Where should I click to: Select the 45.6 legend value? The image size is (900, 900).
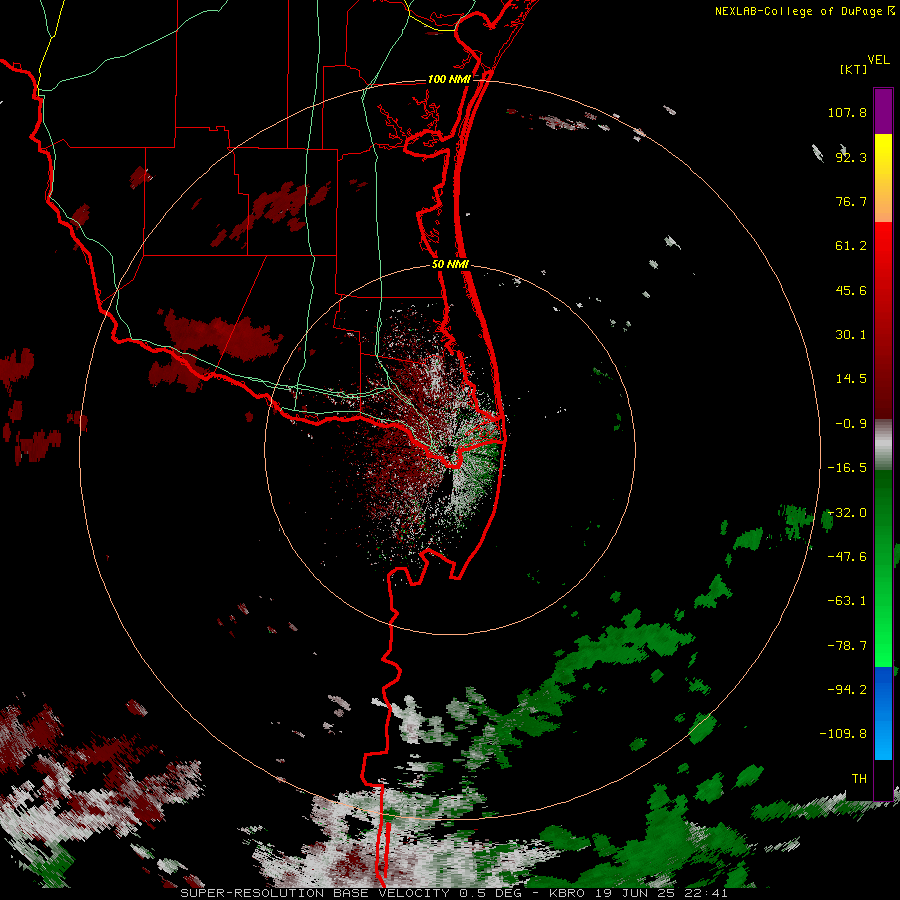coord(851,290)
